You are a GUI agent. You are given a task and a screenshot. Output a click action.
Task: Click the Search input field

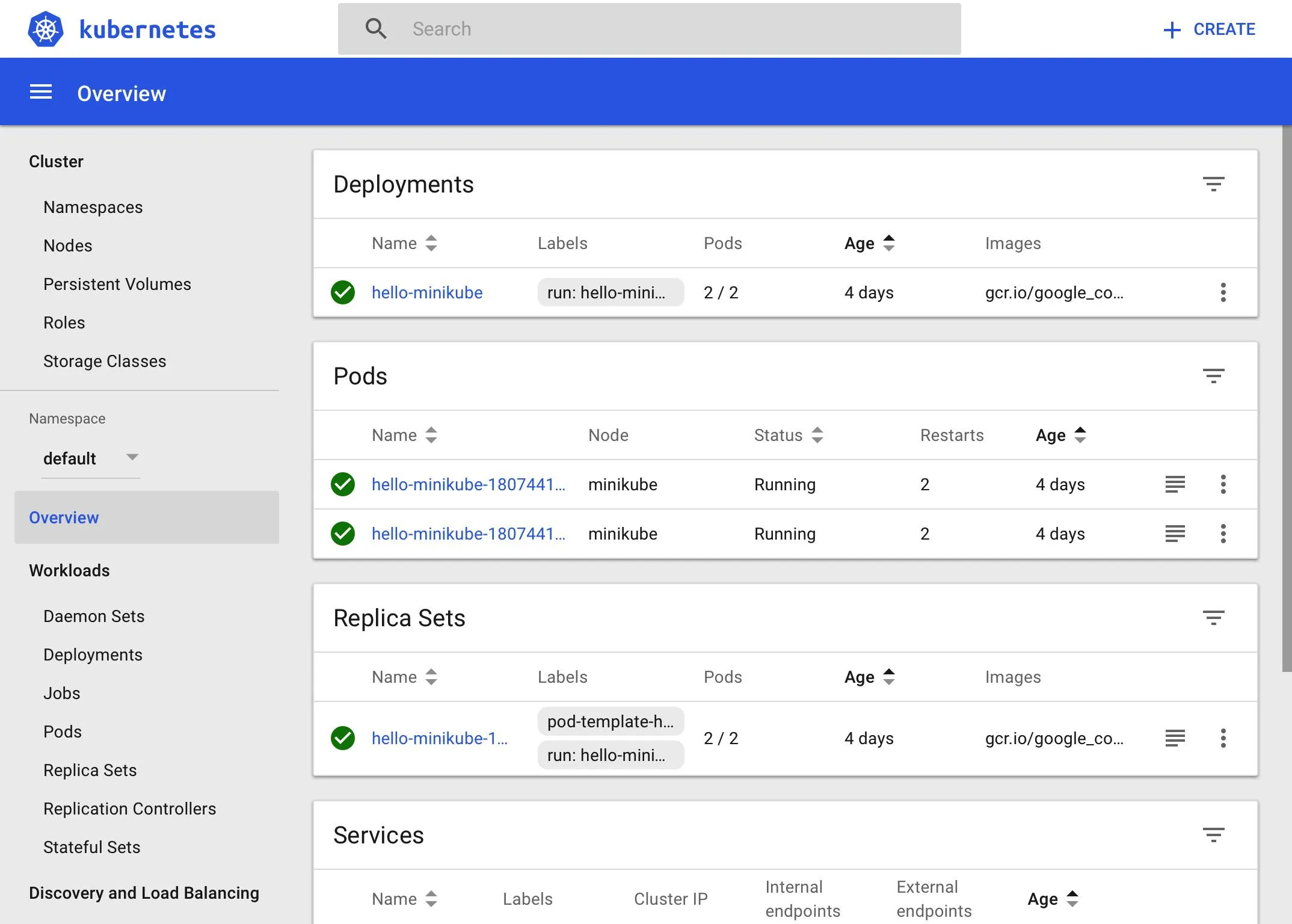[650, 29]
